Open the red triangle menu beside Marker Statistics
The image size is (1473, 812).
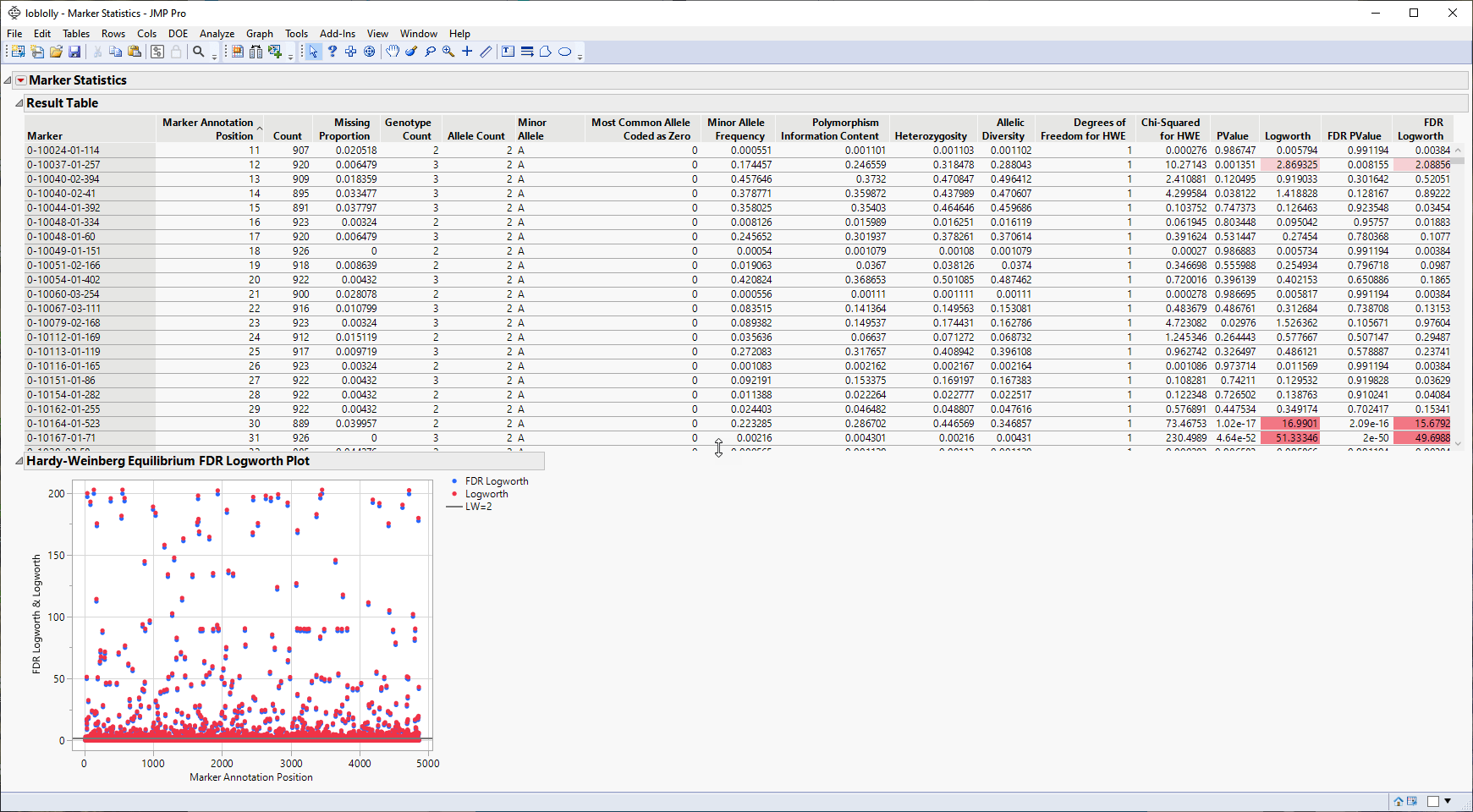[19, 80]
